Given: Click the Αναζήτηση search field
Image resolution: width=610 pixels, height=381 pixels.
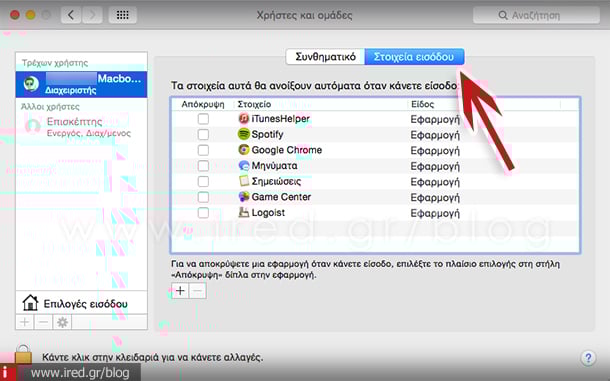Looking at the screenshot, I should point(536,15).
